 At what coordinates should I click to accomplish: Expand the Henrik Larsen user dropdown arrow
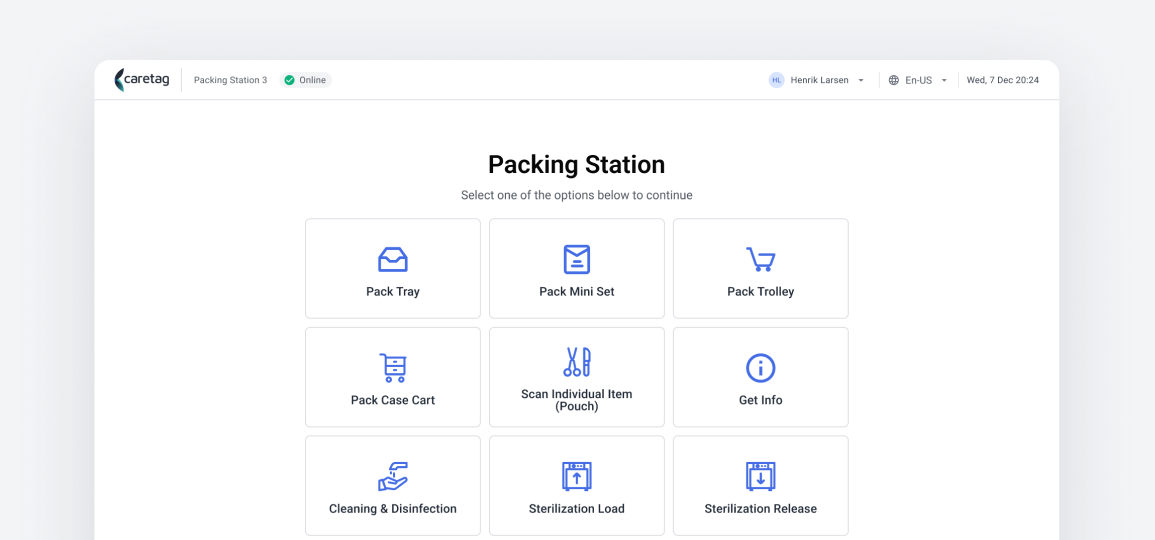[x=861, y=80]
